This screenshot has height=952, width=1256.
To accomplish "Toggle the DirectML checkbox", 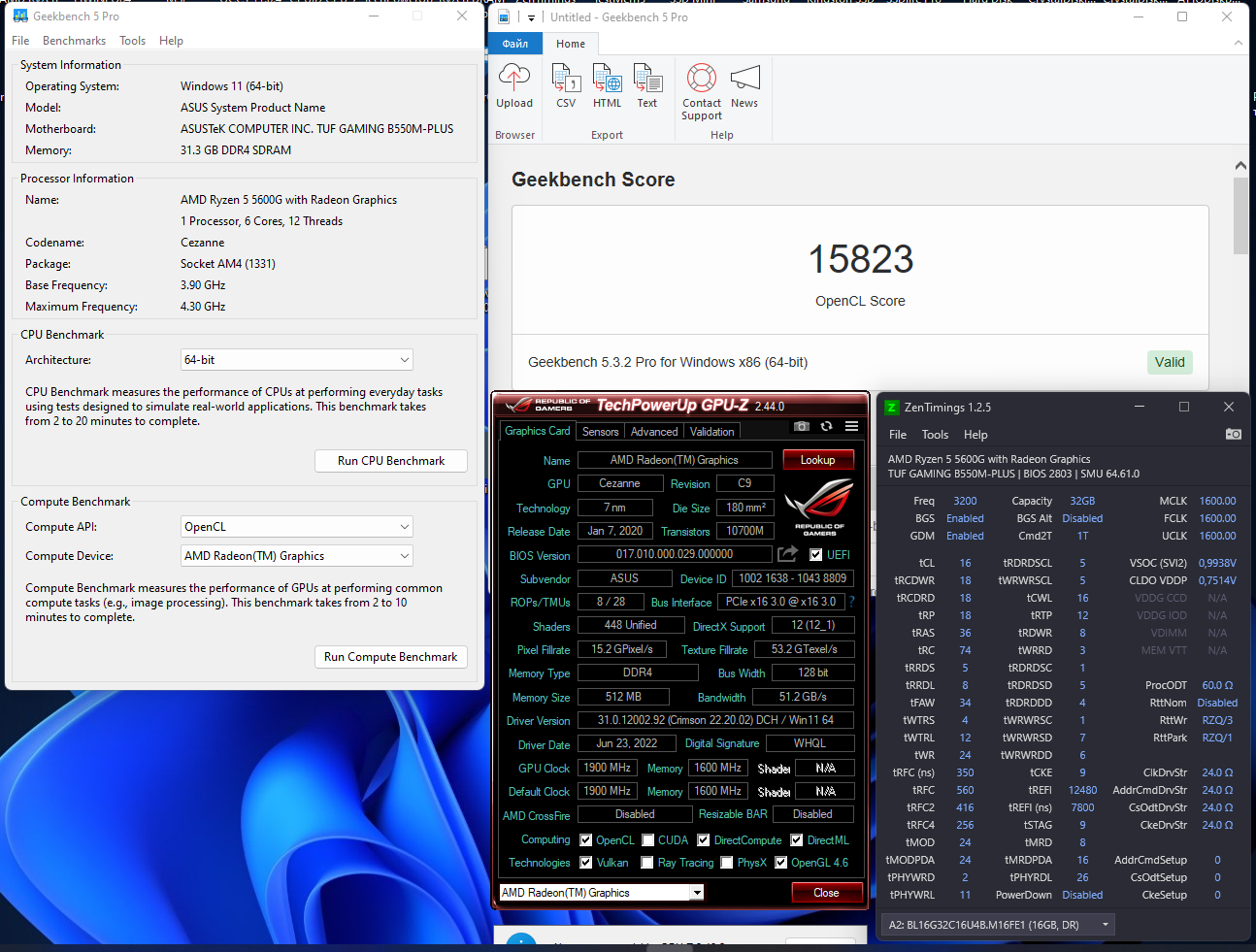I will pos(796,840).
